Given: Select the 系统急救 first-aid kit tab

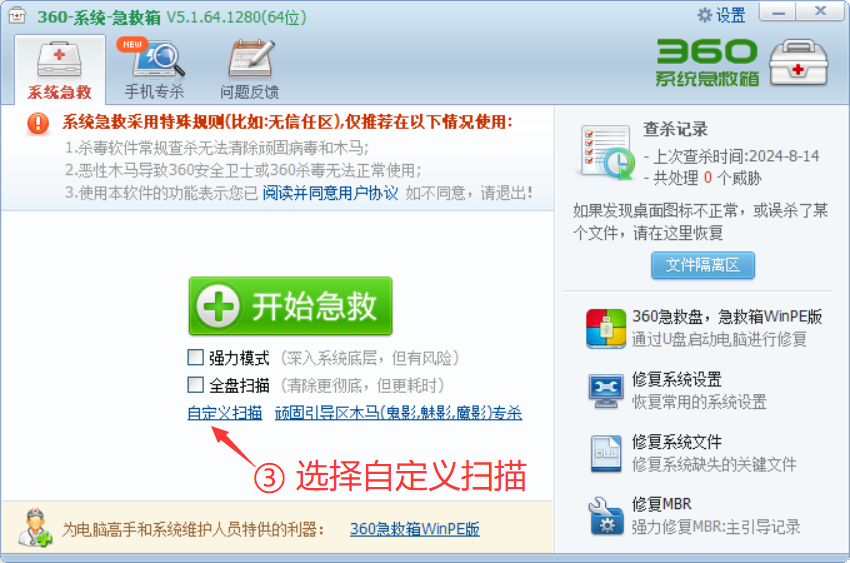Looking at the screenshot, I should click(60, 70).
